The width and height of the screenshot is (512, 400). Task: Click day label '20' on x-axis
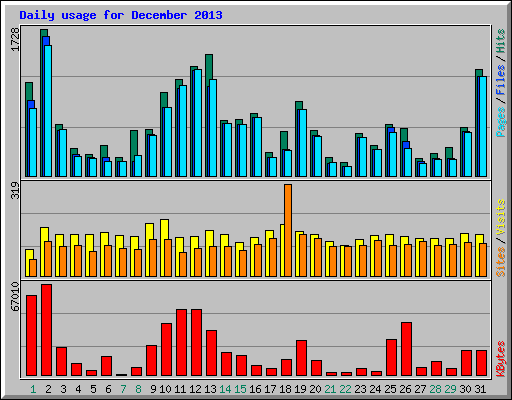pyautogui.click(x=315, y=389)
